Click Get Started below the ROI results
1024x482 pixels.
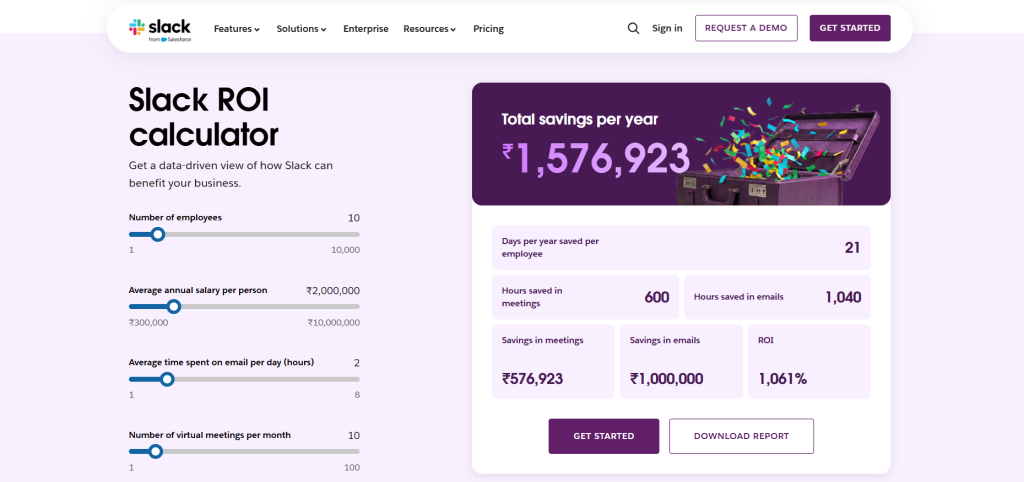click(603, 436)
